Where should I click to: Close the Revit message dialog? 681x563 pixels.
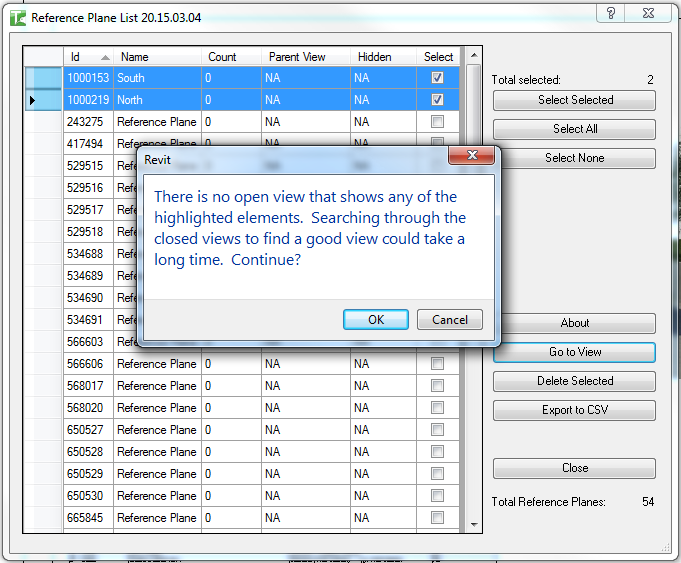[x=472, y=155]
